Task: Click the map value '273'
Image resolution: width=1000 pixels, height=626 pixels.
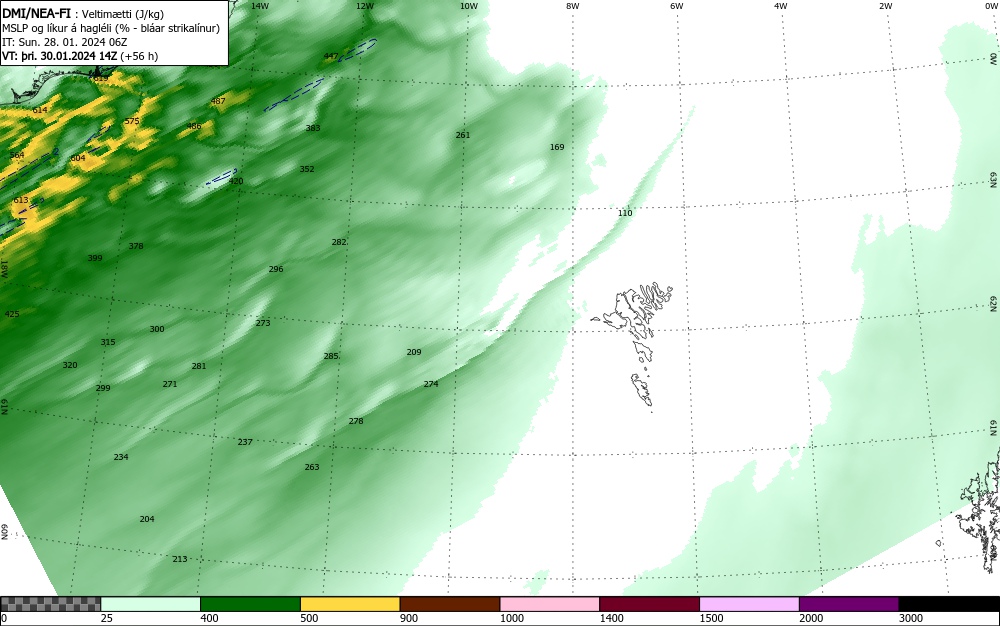Action: point(263,323)
